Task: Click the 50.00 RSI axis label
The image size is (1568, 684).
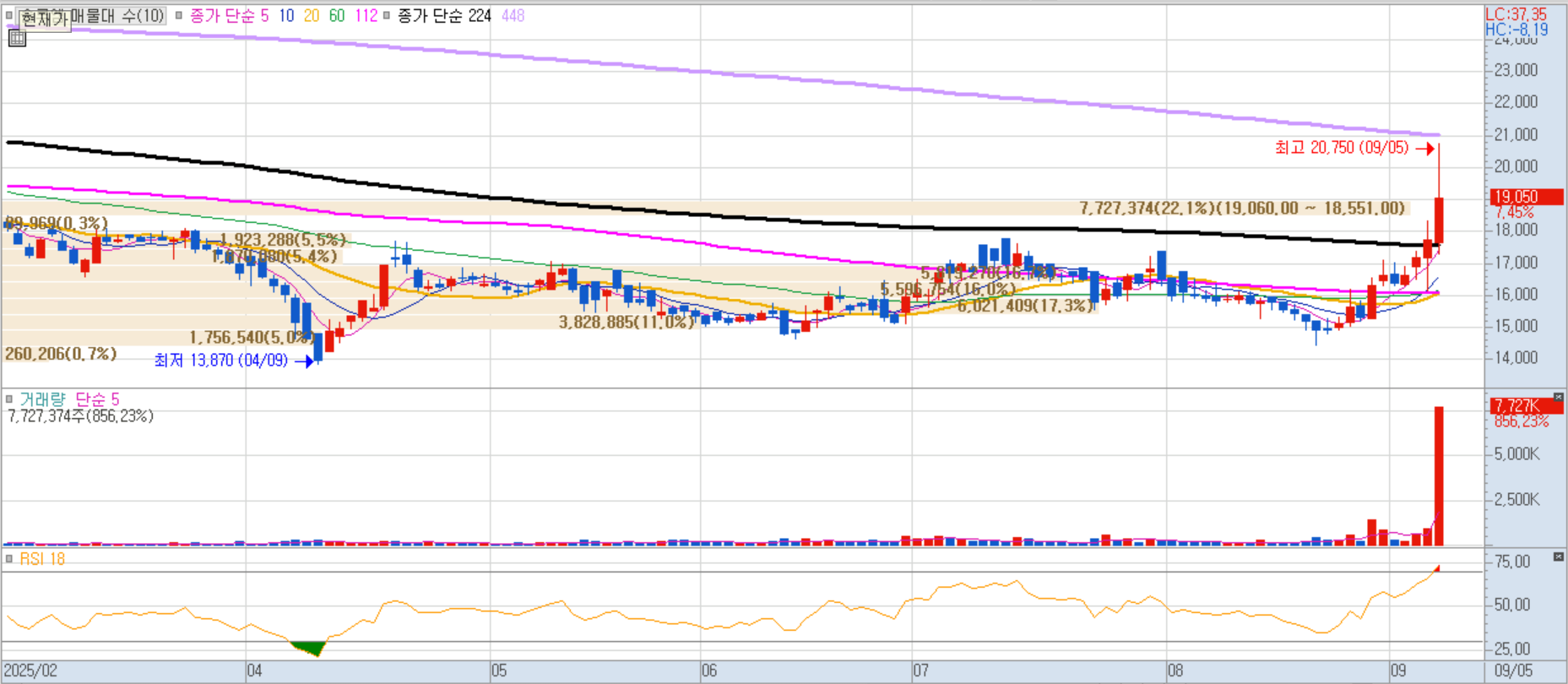Action: click(1512, 605)
